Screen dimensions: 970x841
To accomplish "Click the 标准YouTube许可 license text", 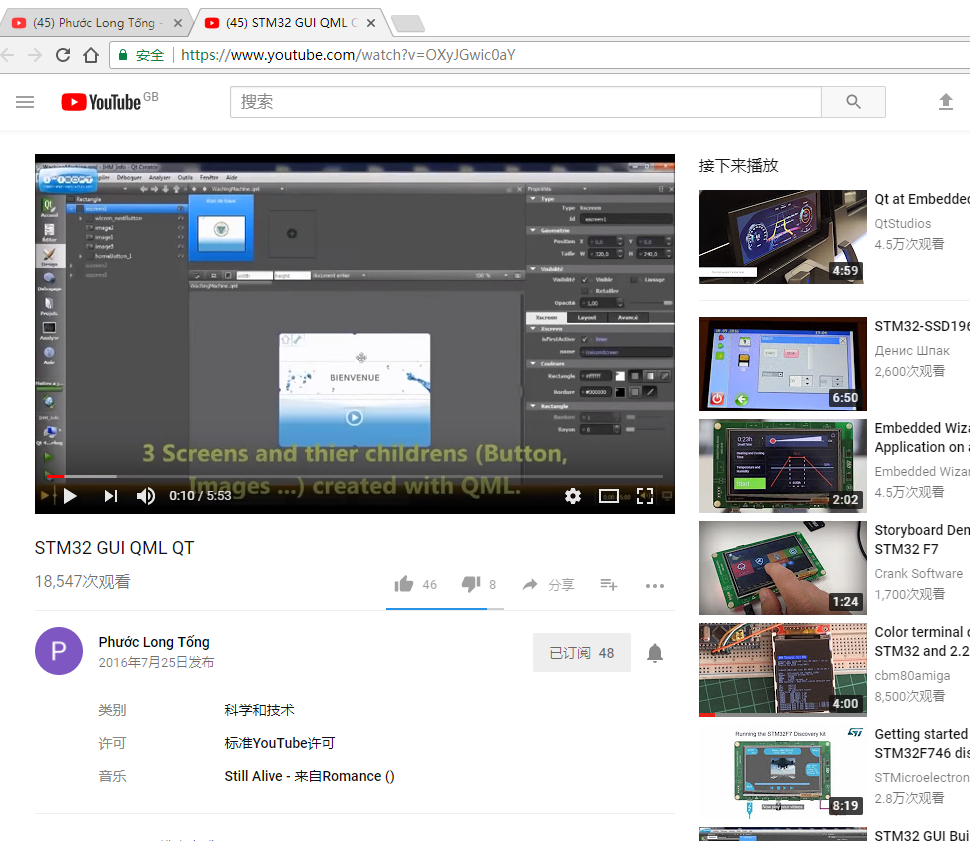I will pos(280,743).
